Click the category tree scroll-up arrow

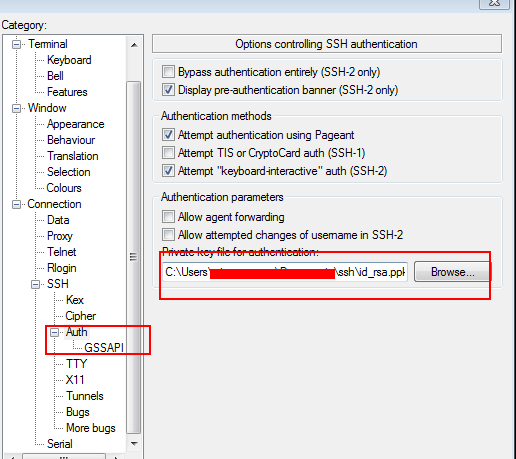134,45
